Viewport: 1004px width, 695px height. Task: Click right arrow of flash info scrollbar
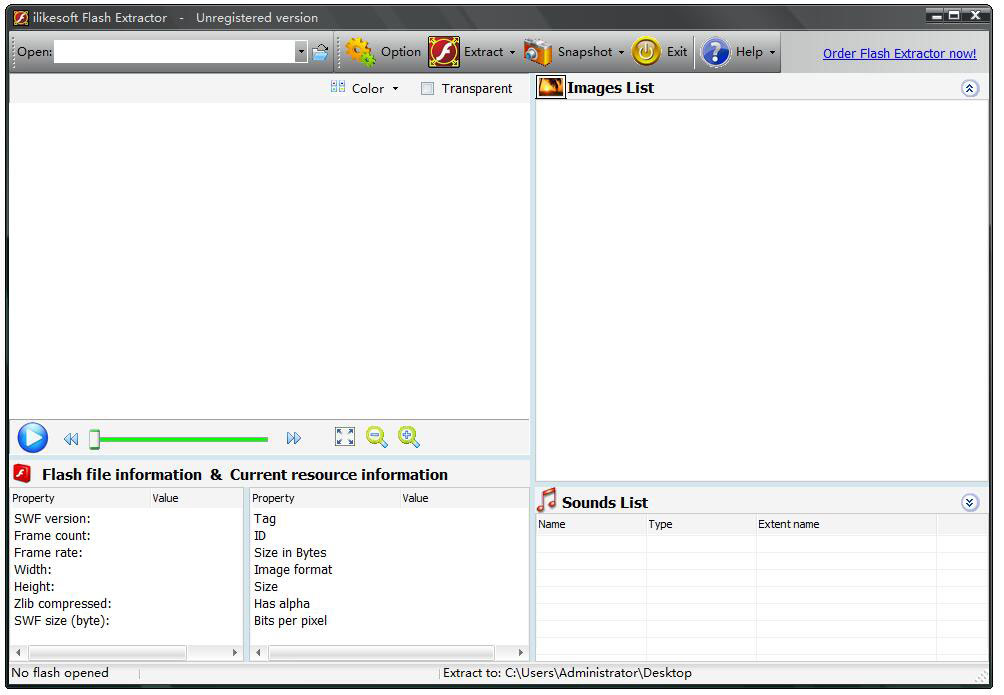tap(234, 653)
